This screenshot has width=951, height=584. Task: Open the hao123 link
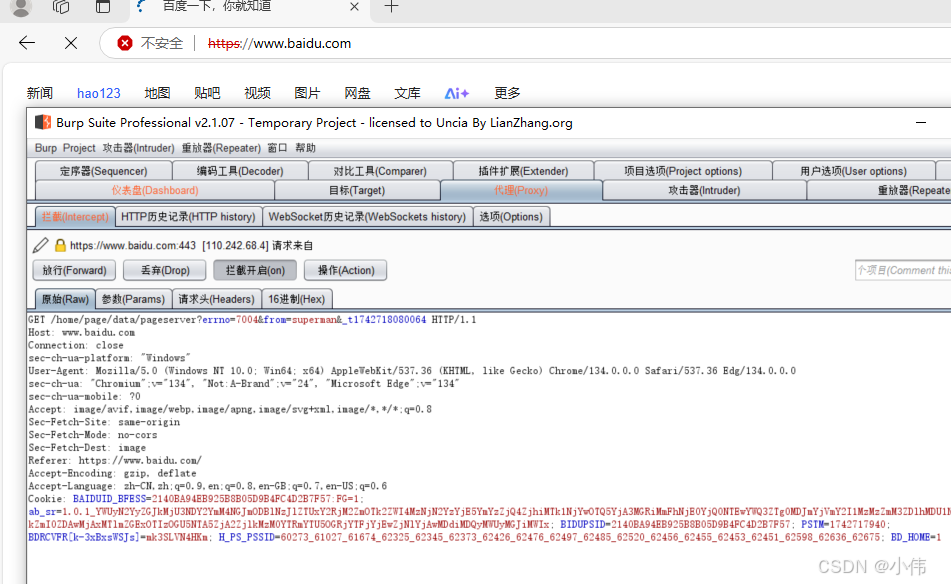(x=99, y=93)
